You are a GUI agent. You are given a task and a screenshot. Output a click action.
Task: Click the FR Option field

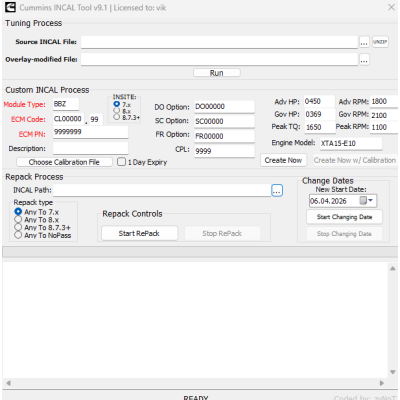click(224, 136)
